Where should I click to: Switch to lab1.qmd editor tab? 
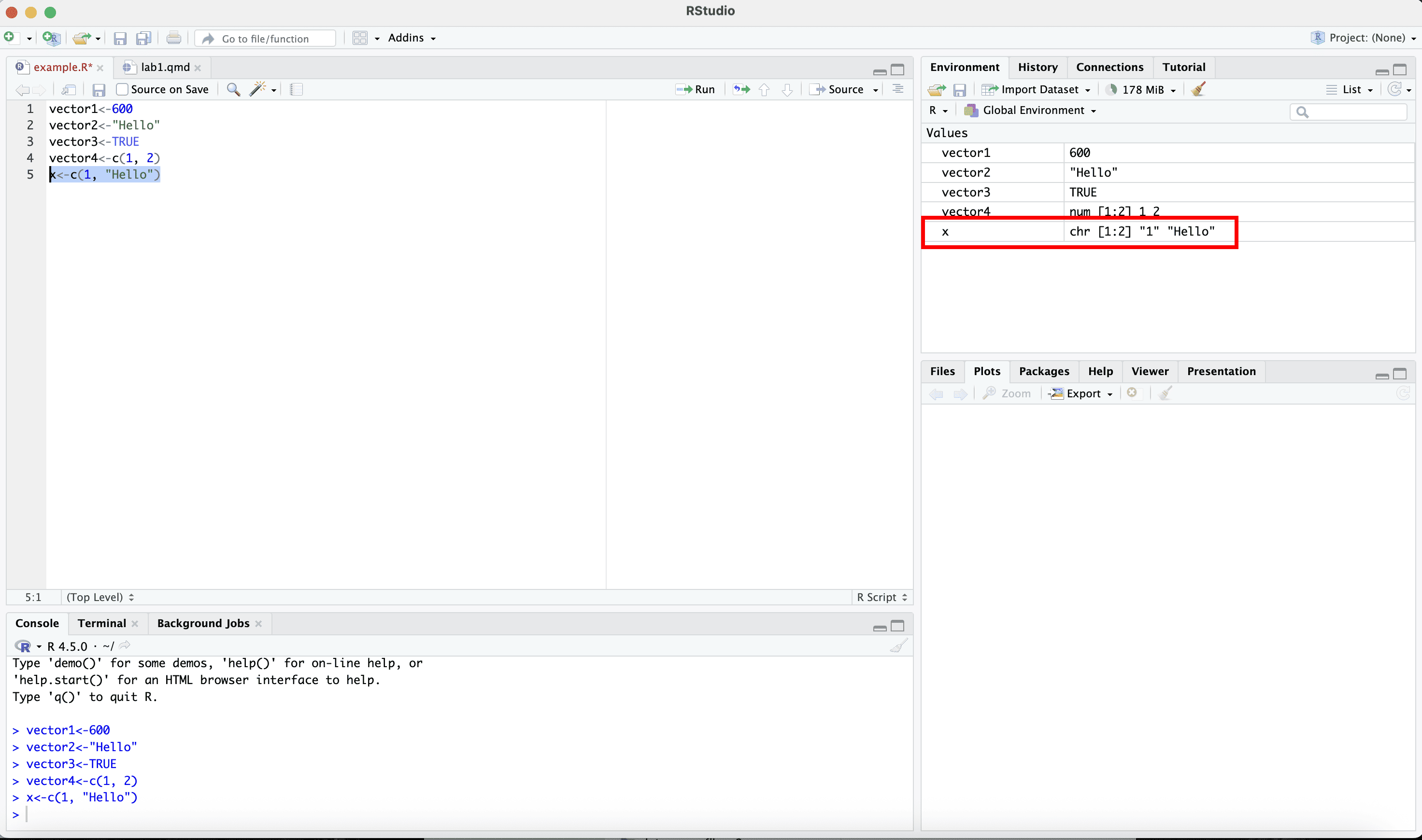[x=165, y=67]
